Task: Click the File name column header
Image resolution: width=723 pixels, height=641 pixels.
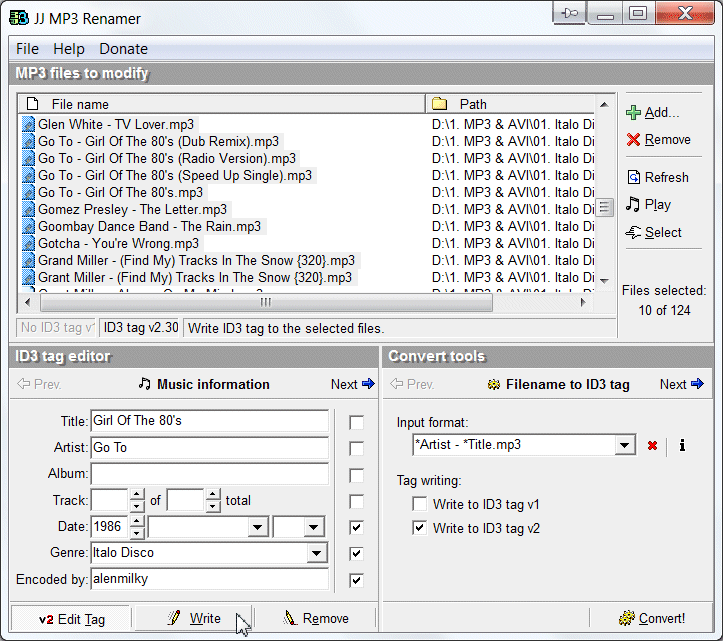Action: pos(221,104)
